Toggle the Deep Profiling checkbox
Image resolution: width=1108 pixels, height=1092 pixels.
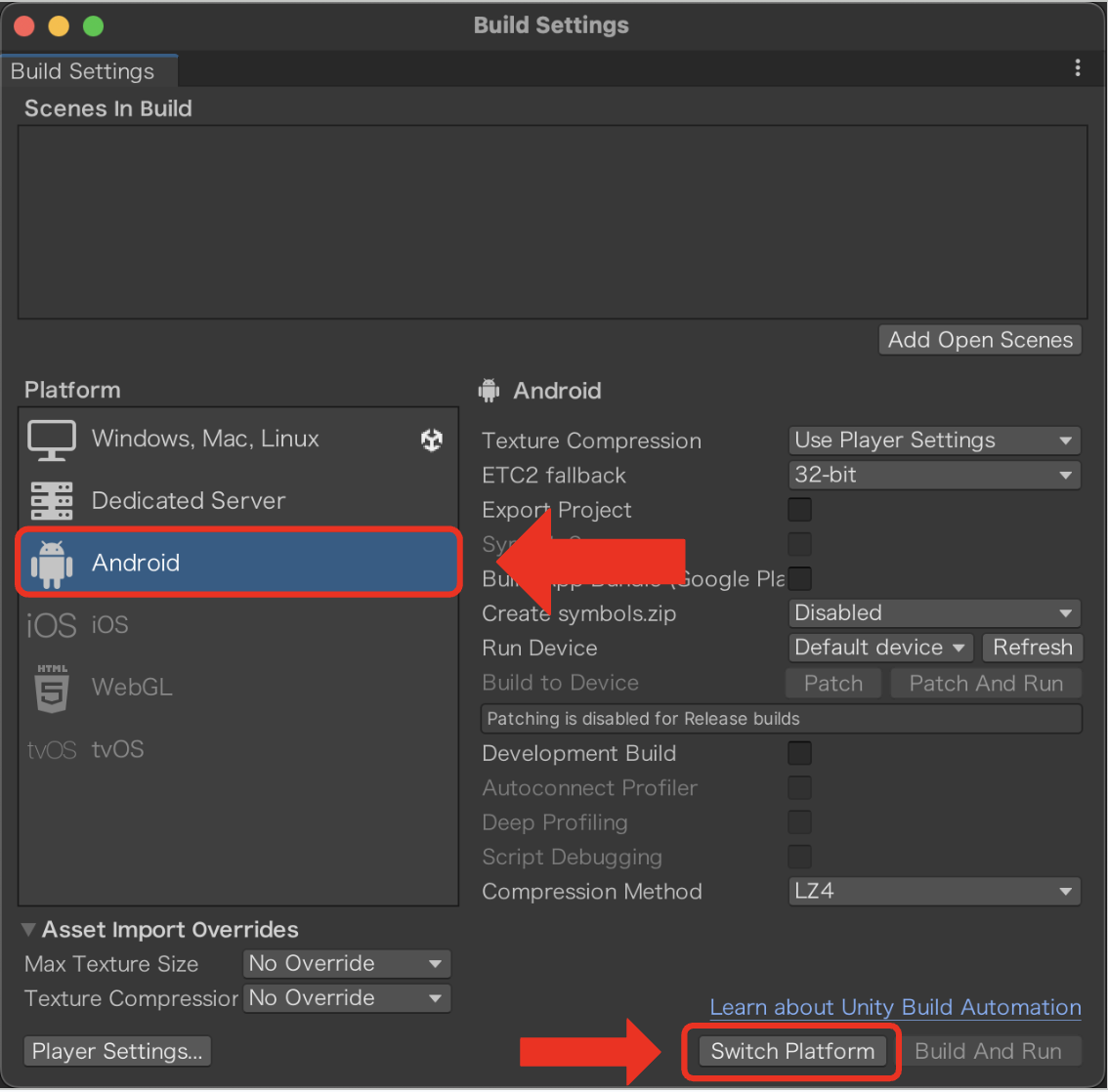click(799, 822)
